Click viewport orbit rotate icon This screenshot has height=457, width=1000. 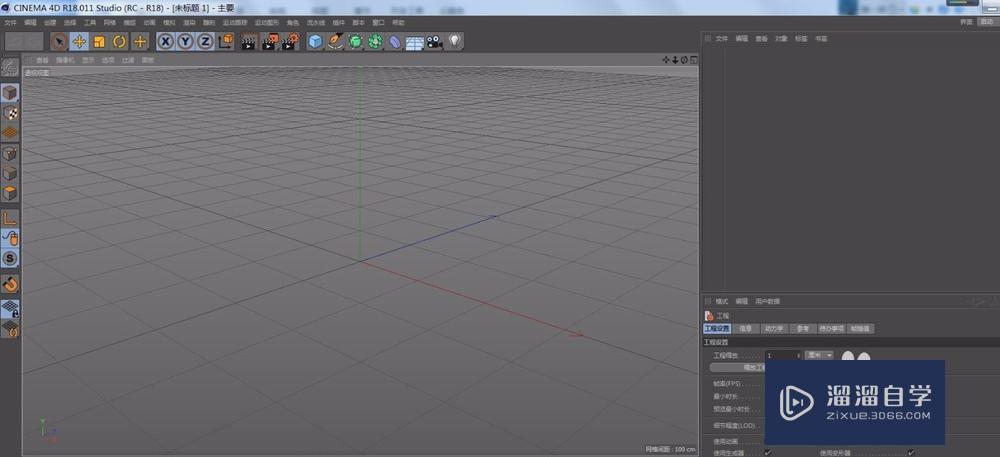(684, 60)
